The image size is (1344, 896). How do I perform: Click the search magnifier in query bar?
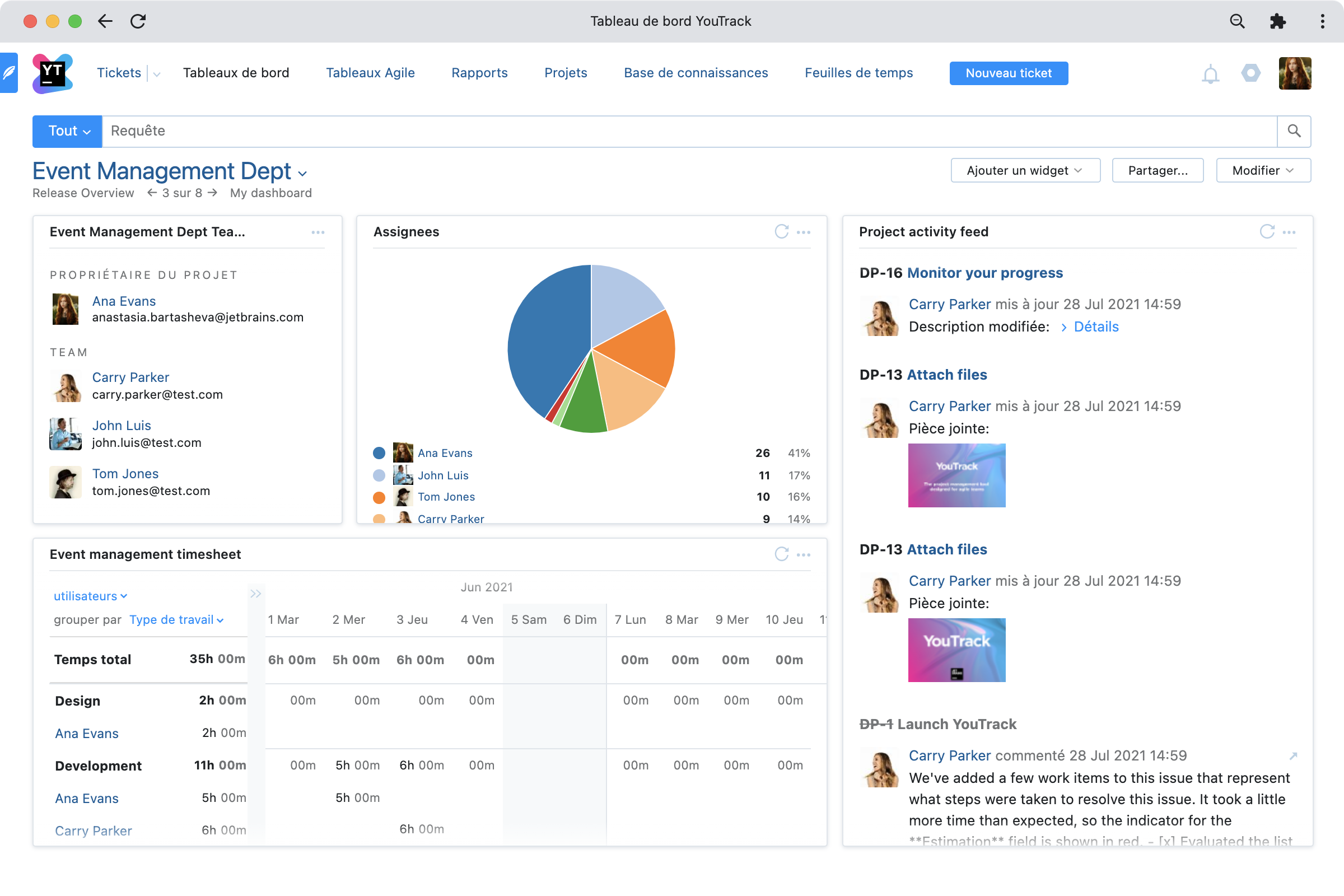[1294, 132]
